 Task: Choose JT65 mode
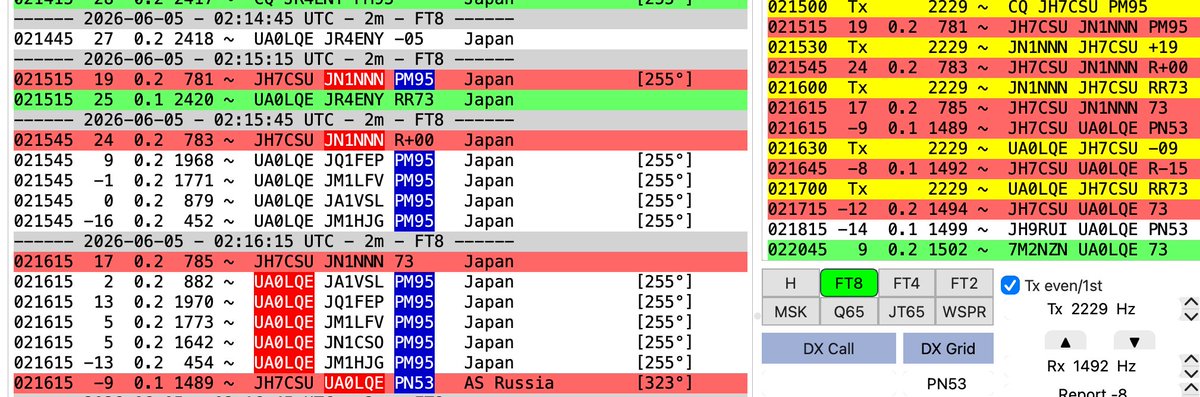click(906, 312)
